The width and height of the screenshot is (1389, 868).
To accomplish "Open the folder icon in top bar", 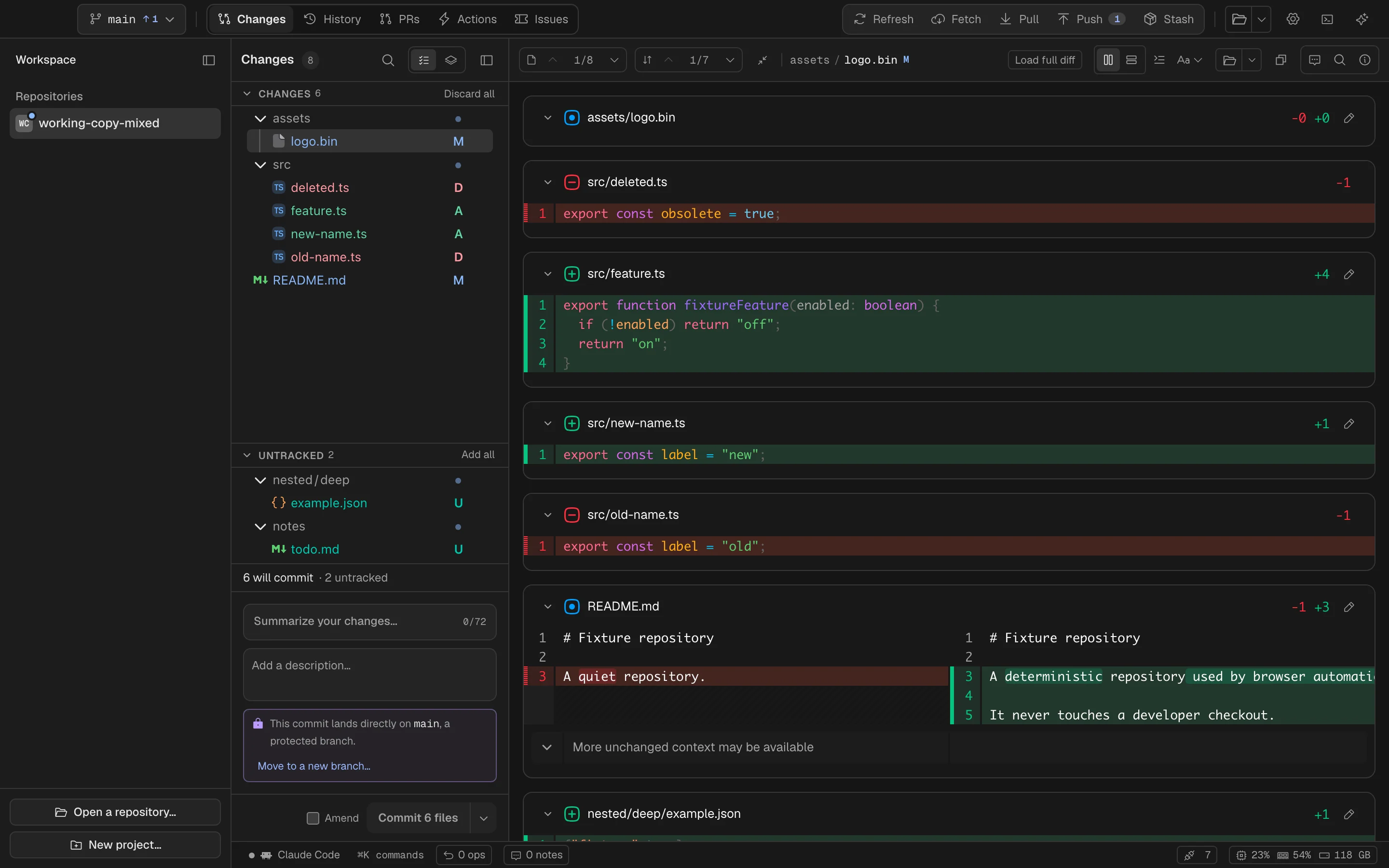I will click(x=1239, y=19).
